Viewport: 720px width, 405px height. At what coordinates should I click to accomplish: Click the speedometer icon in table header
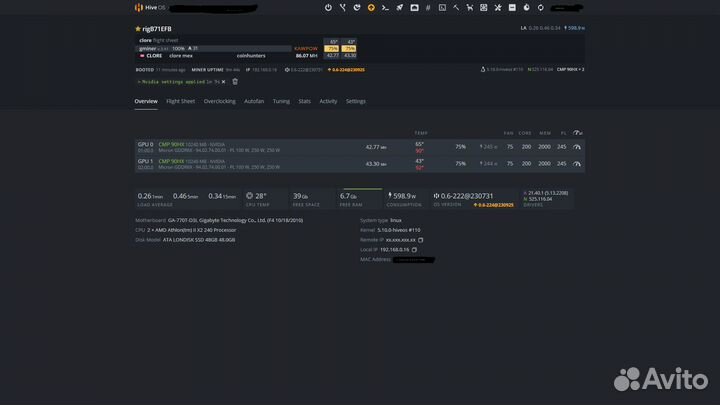coord(577,133)
